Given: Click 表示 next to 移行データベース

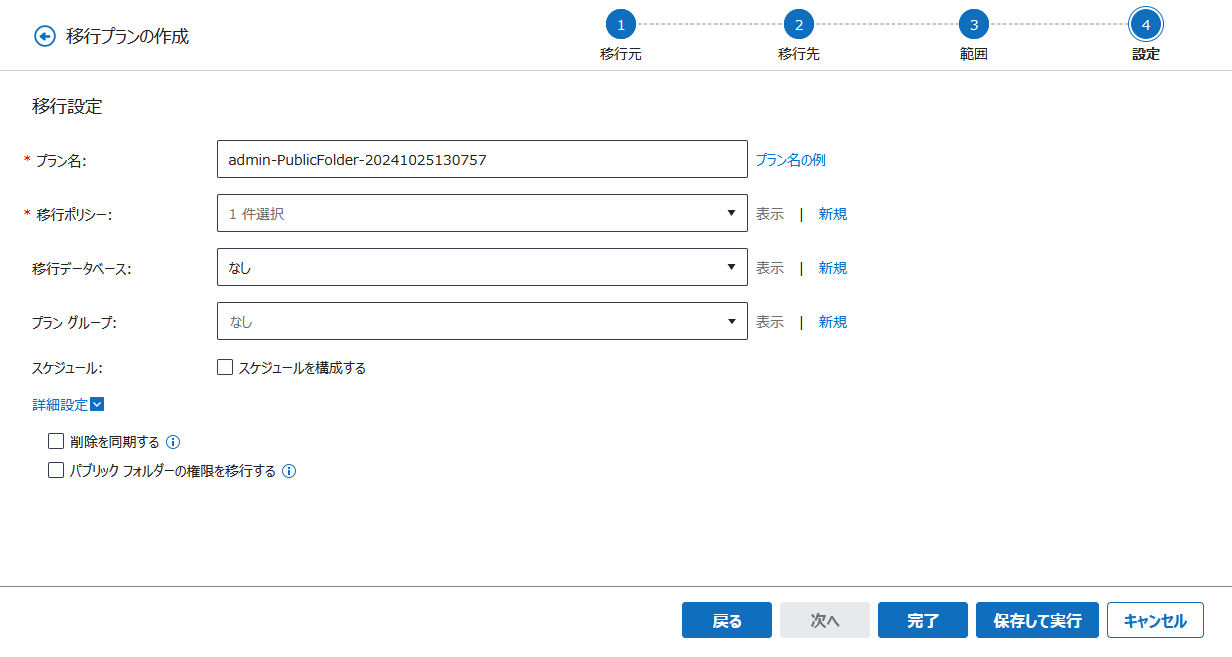Looking at the screenshot, I should [x=770, y=268].
